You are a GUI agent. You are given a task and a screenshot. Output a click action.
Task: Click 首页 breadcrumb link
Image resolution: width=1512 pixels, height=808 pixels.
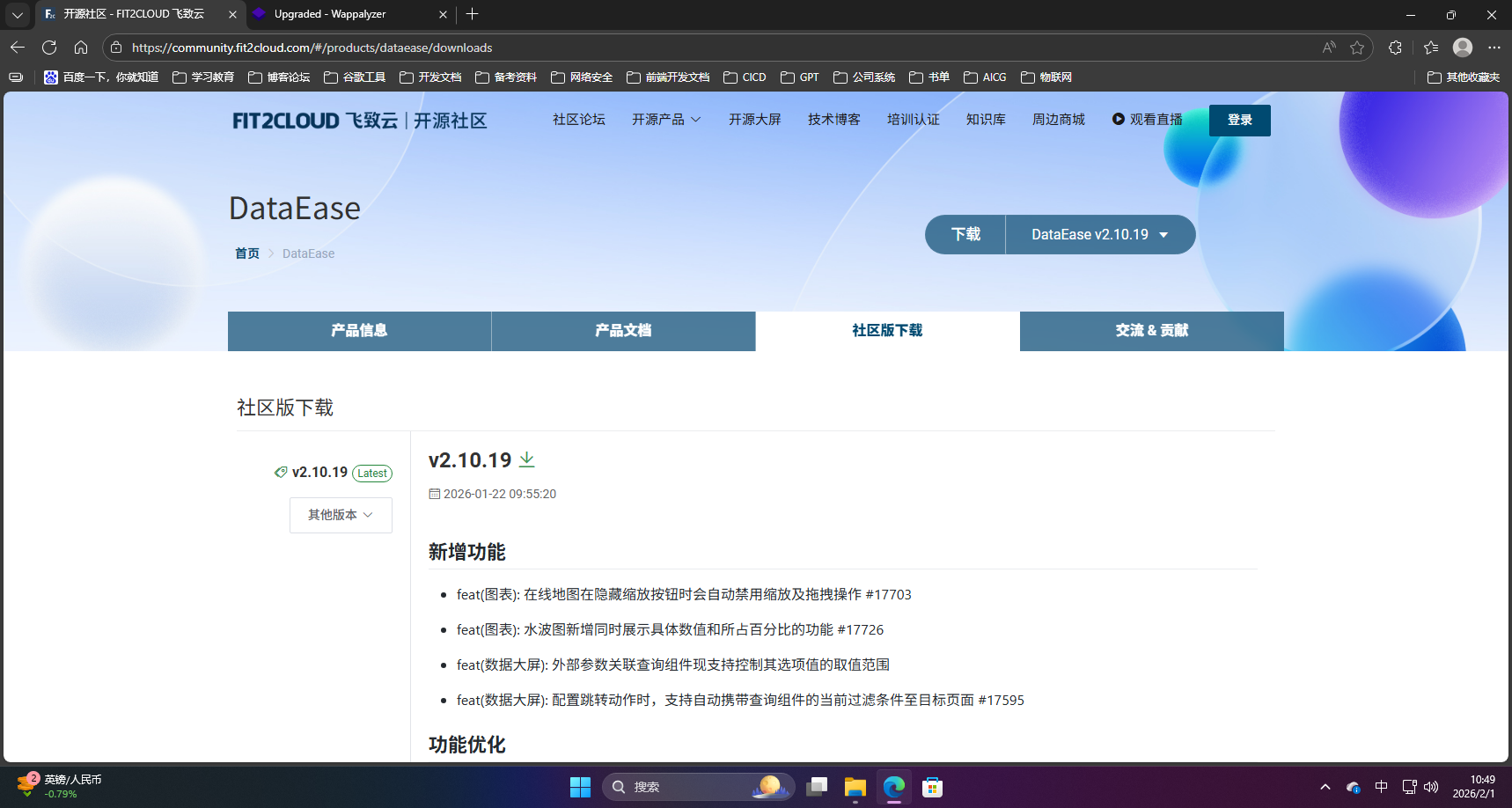(x=247, y=253)
